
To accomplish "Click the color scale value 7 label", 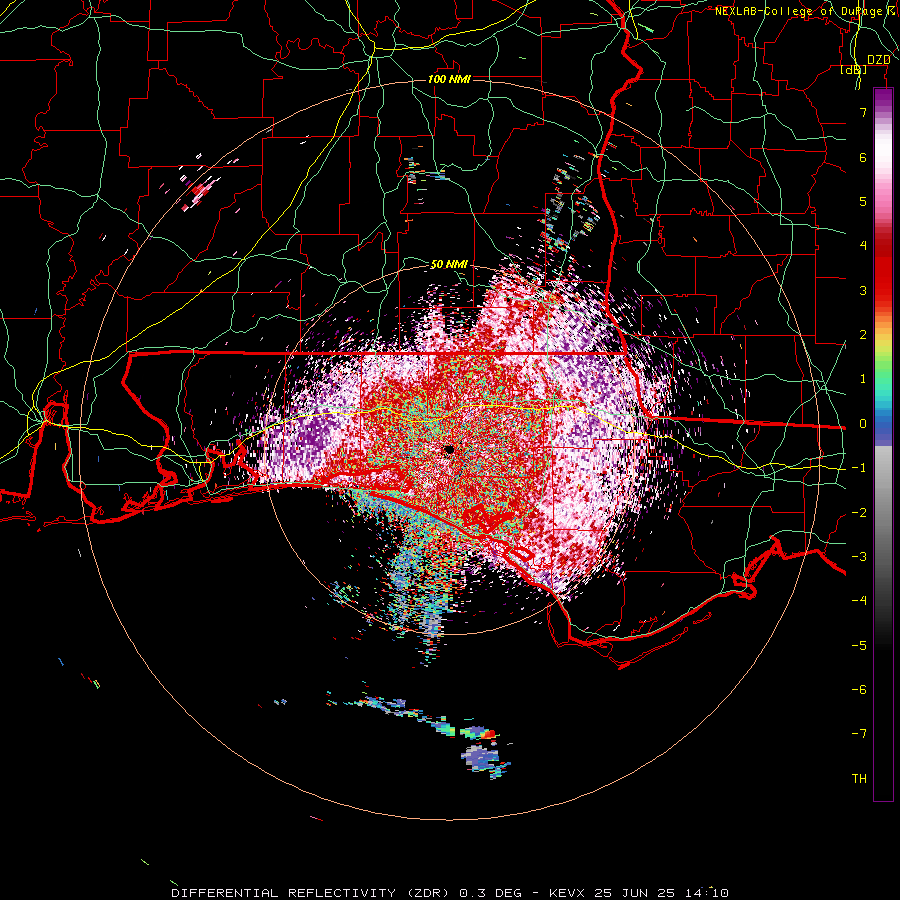I will (x=863, y=112).
